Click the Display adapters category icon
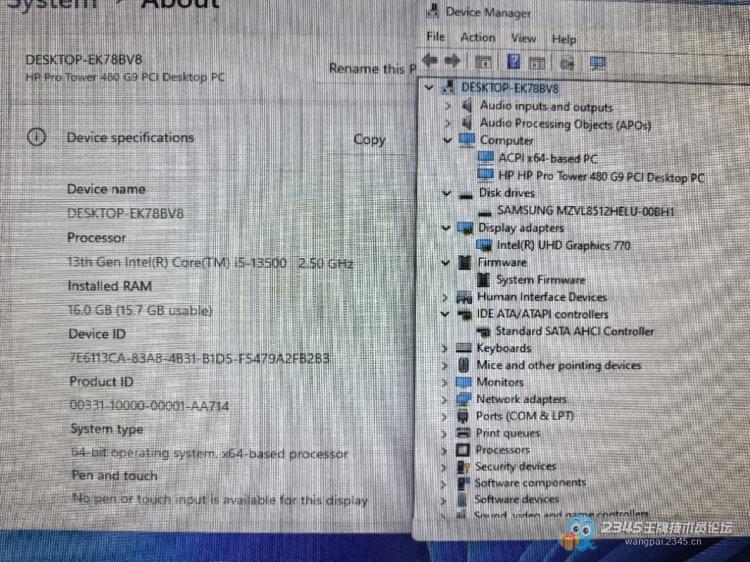 (464, 228)
